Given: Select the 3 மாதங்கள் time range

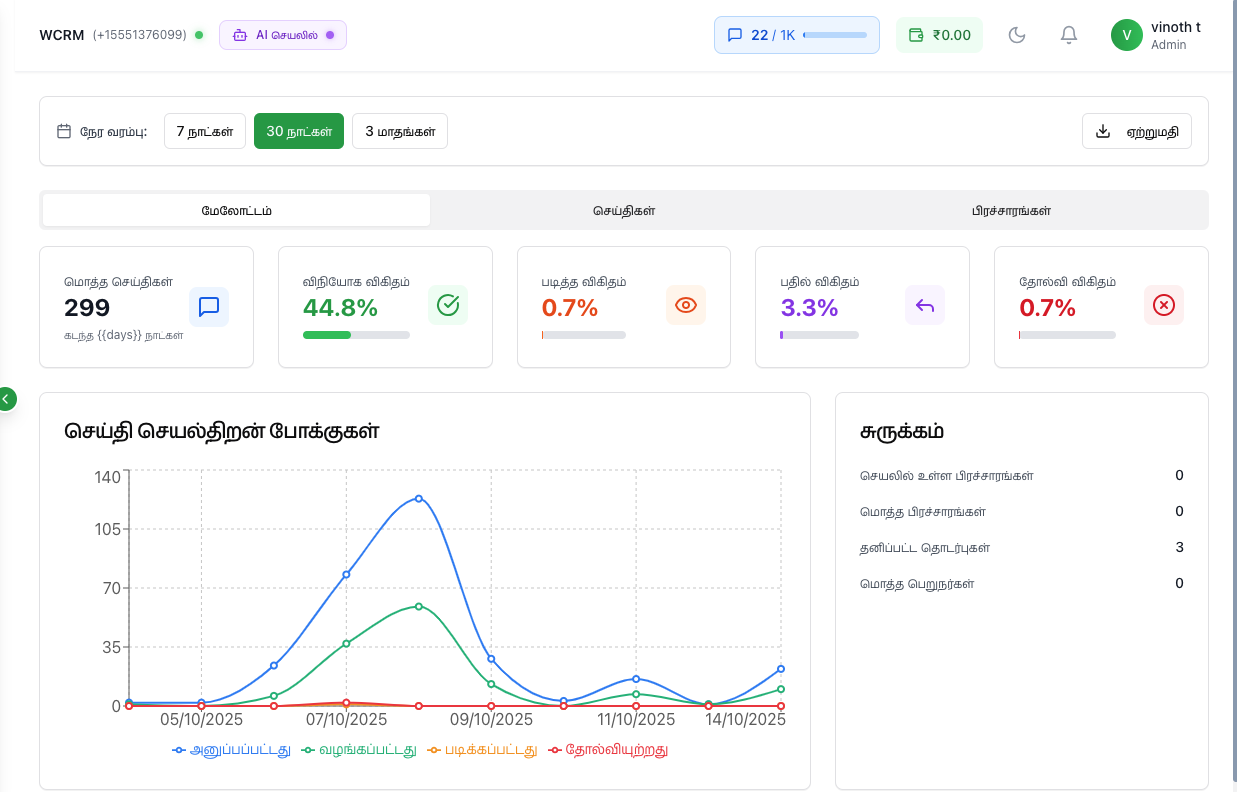Looking at the screenshot, I should (400, 131).
